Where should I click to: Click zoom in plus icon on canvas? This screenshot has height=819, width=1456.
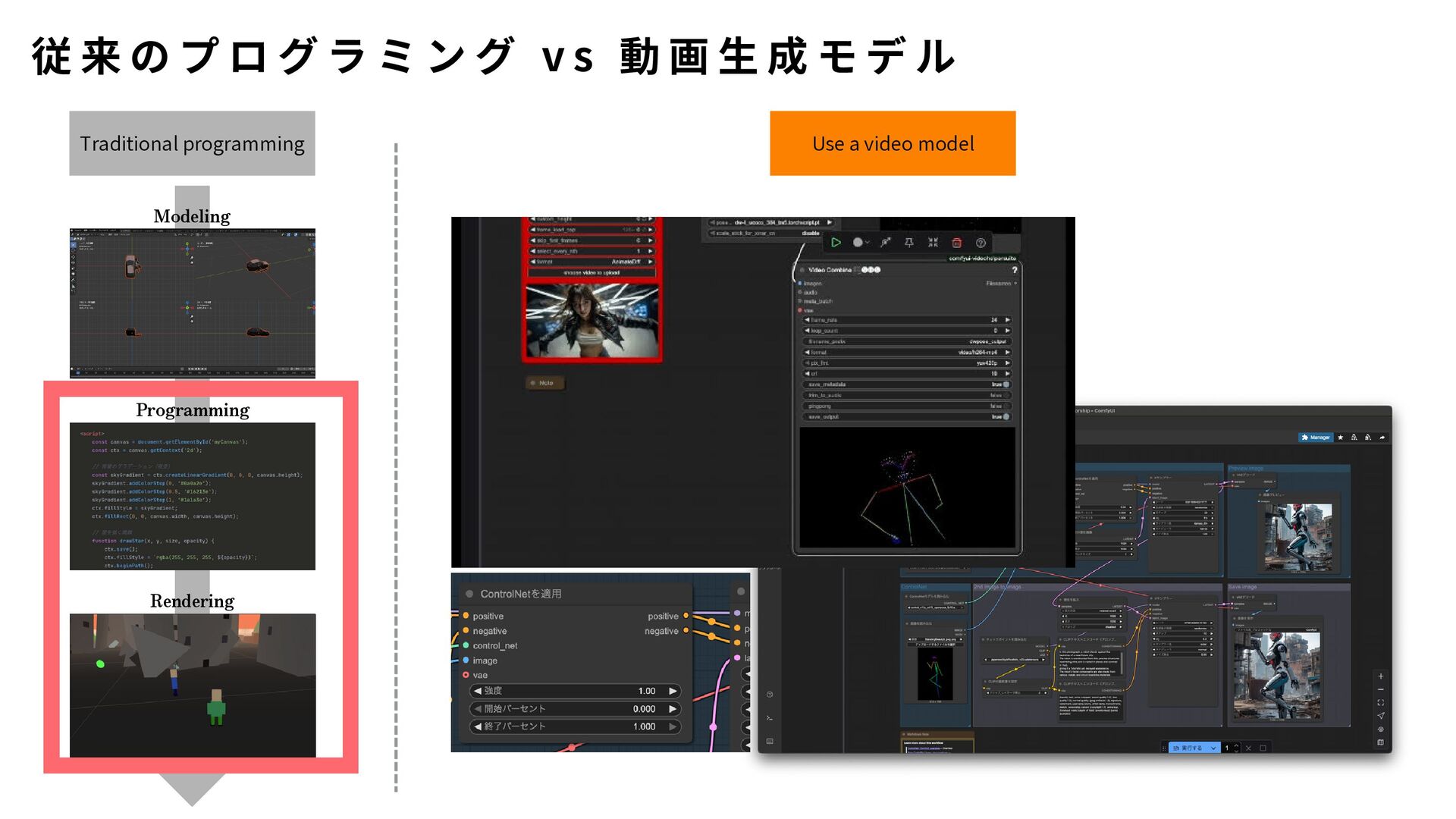click(1380, 676)
